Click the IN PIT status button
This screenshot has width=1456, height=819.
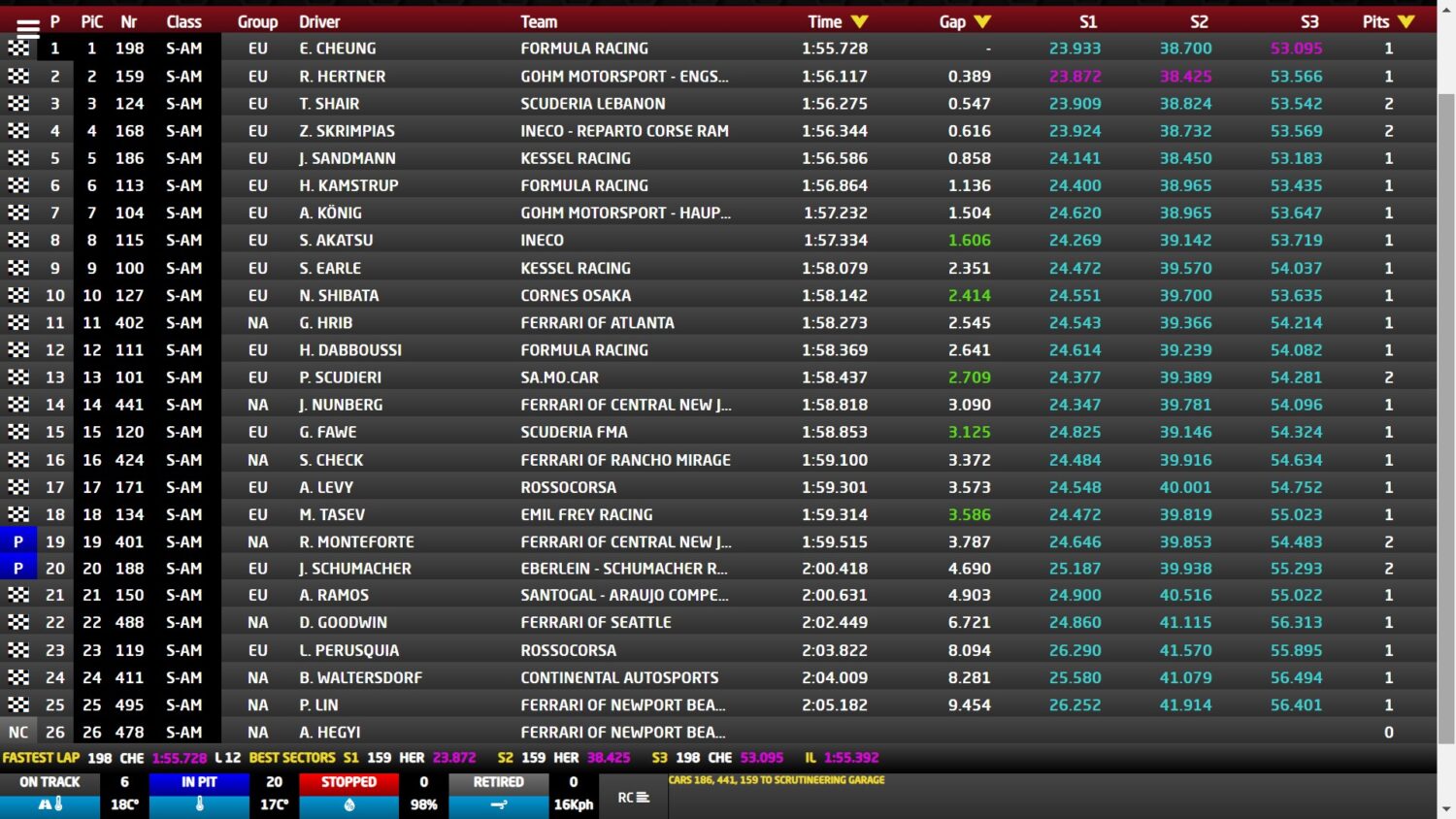coord(199,782)
